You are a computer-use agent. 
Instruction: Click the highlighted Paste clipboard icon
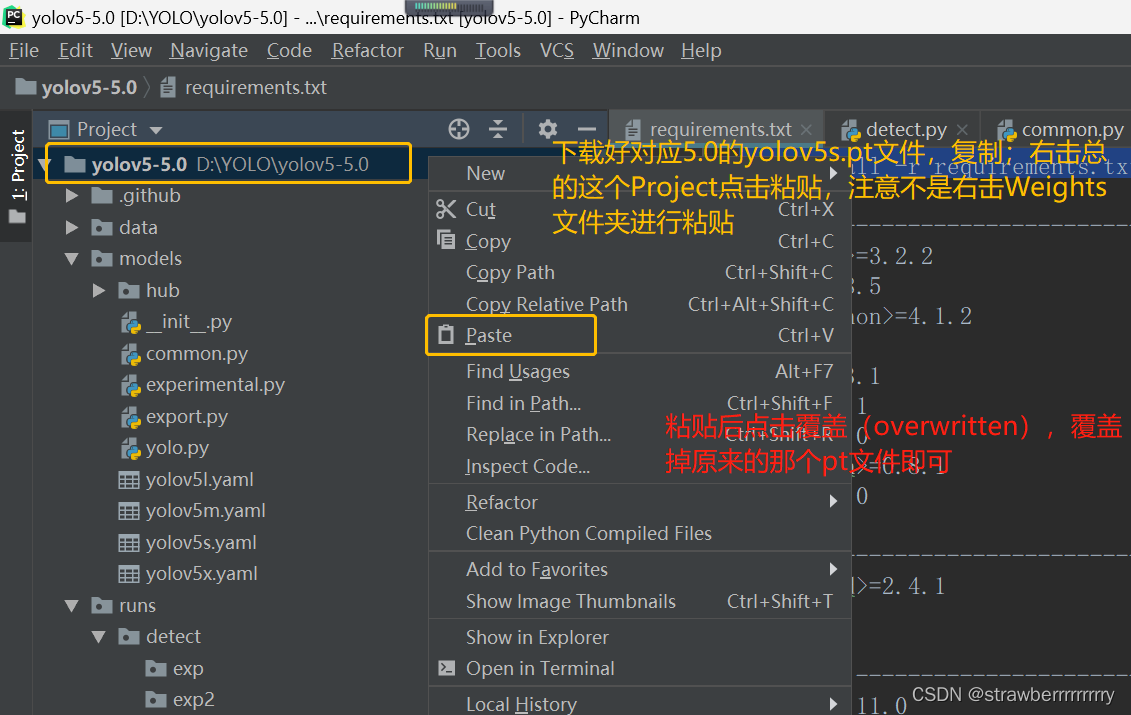click(446, 335)
